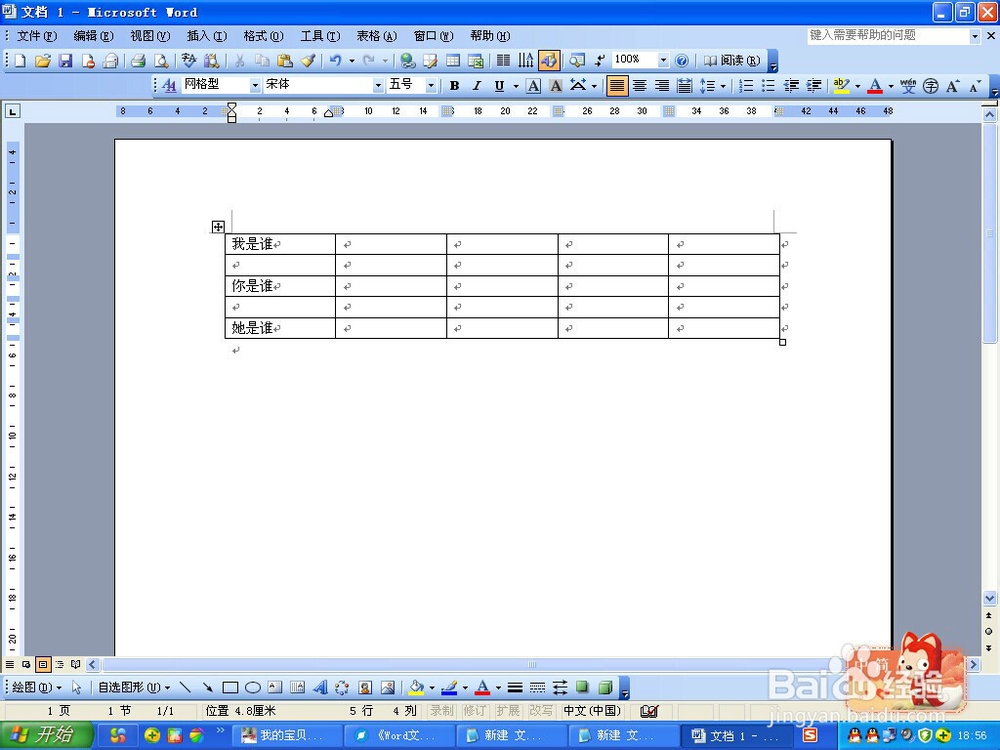Screen dimensions: 1000x750
Task: Toggle justified alignment button
Action: (x=617, y=85)
